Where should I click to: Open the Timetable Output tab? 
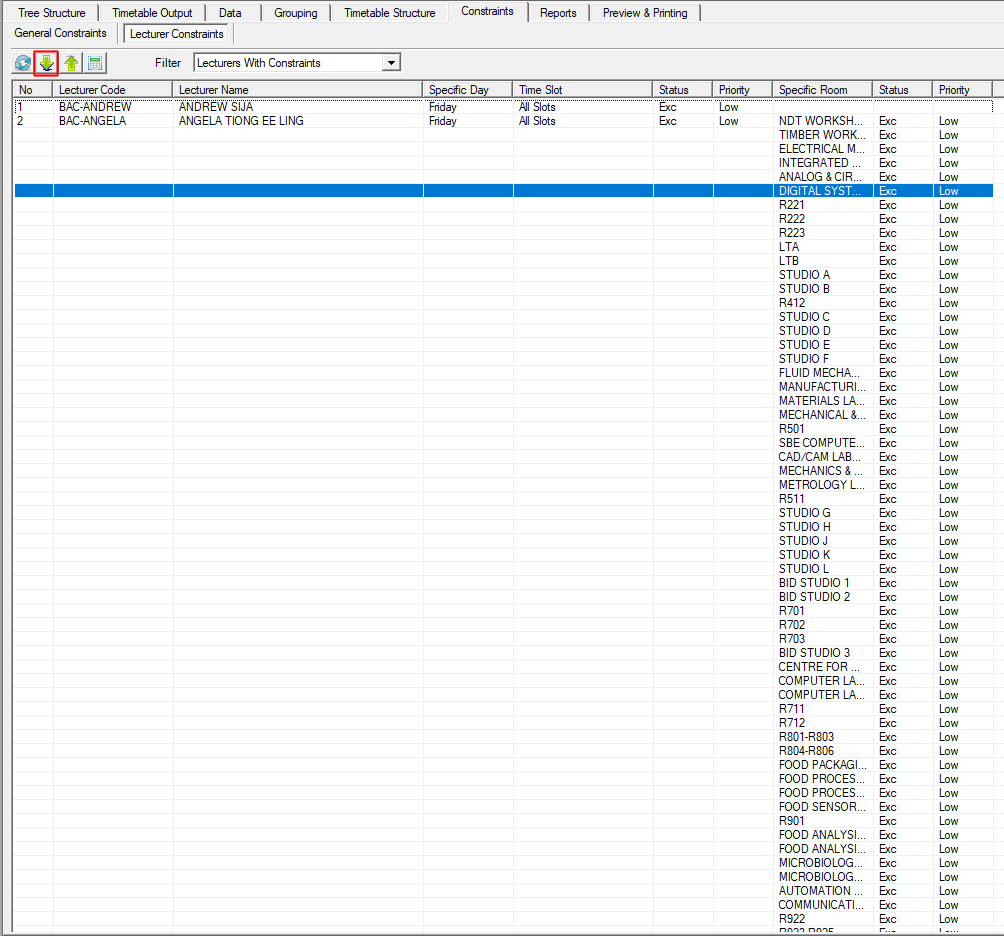[152, 13]
